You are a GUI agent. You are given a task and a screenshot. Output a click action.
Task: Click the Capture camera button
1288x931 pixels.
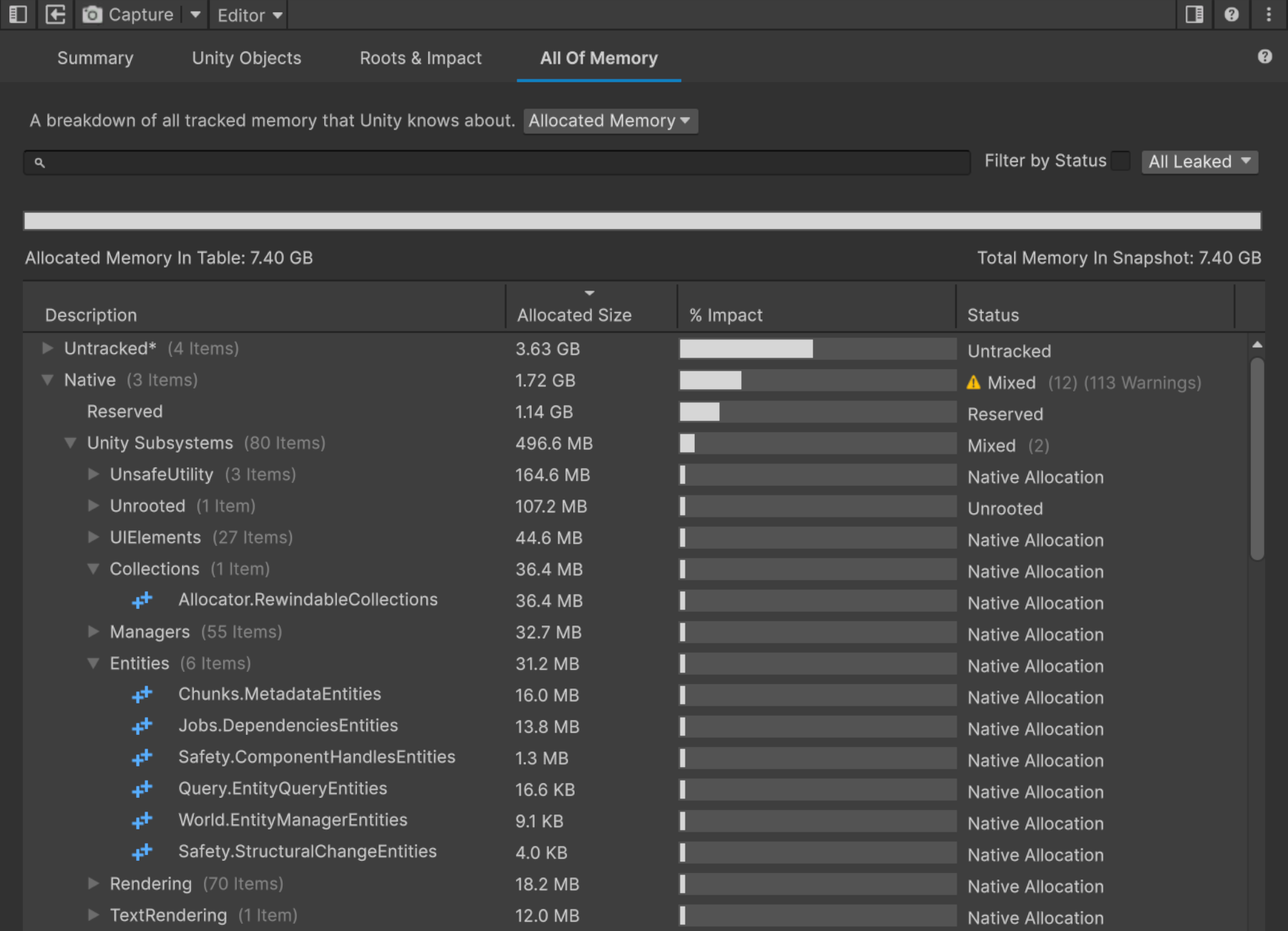pyautogui.click(x=128, y=14)
